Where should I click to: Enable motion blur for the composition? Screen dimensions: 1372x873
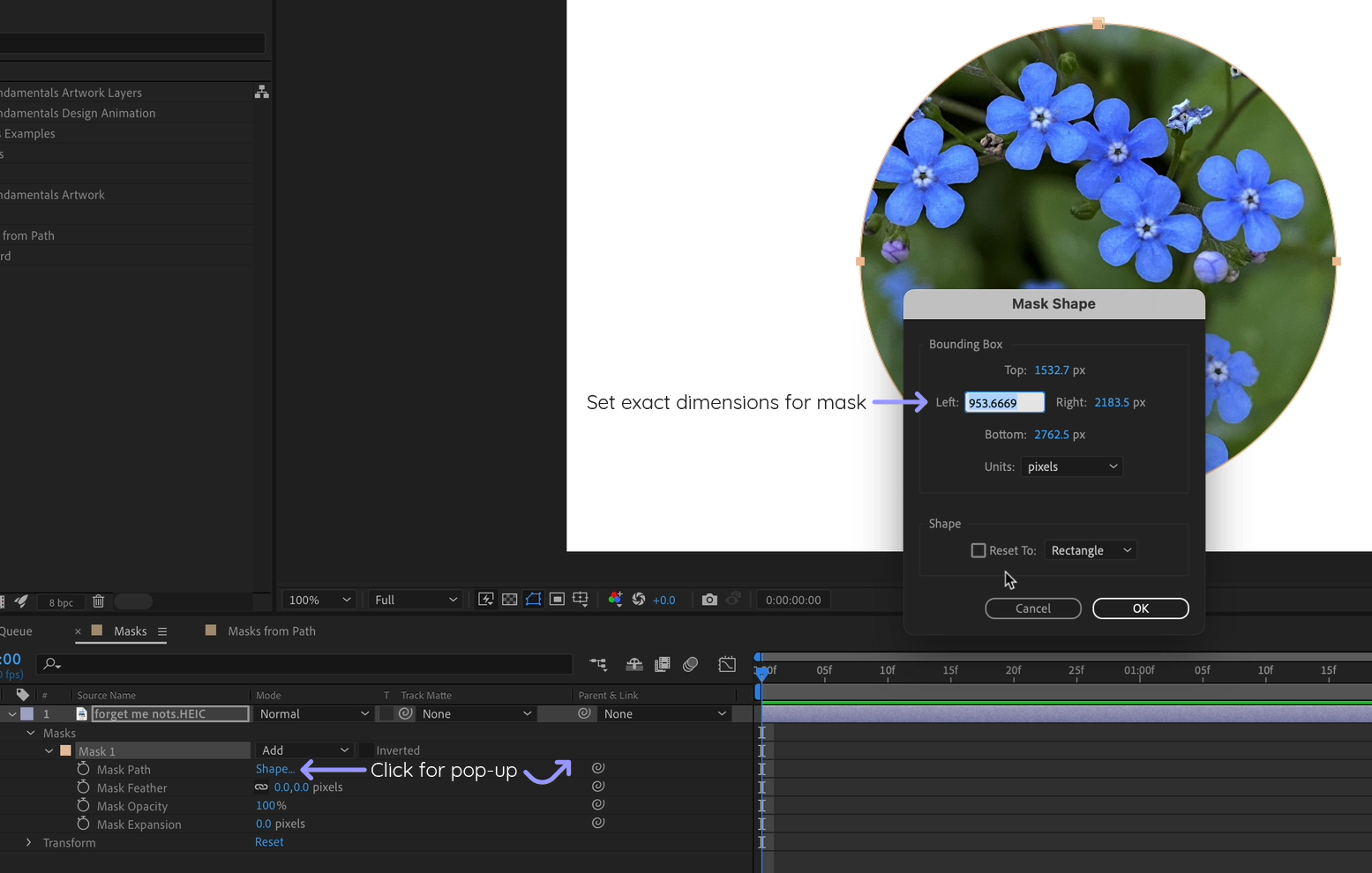pos(691,664)
